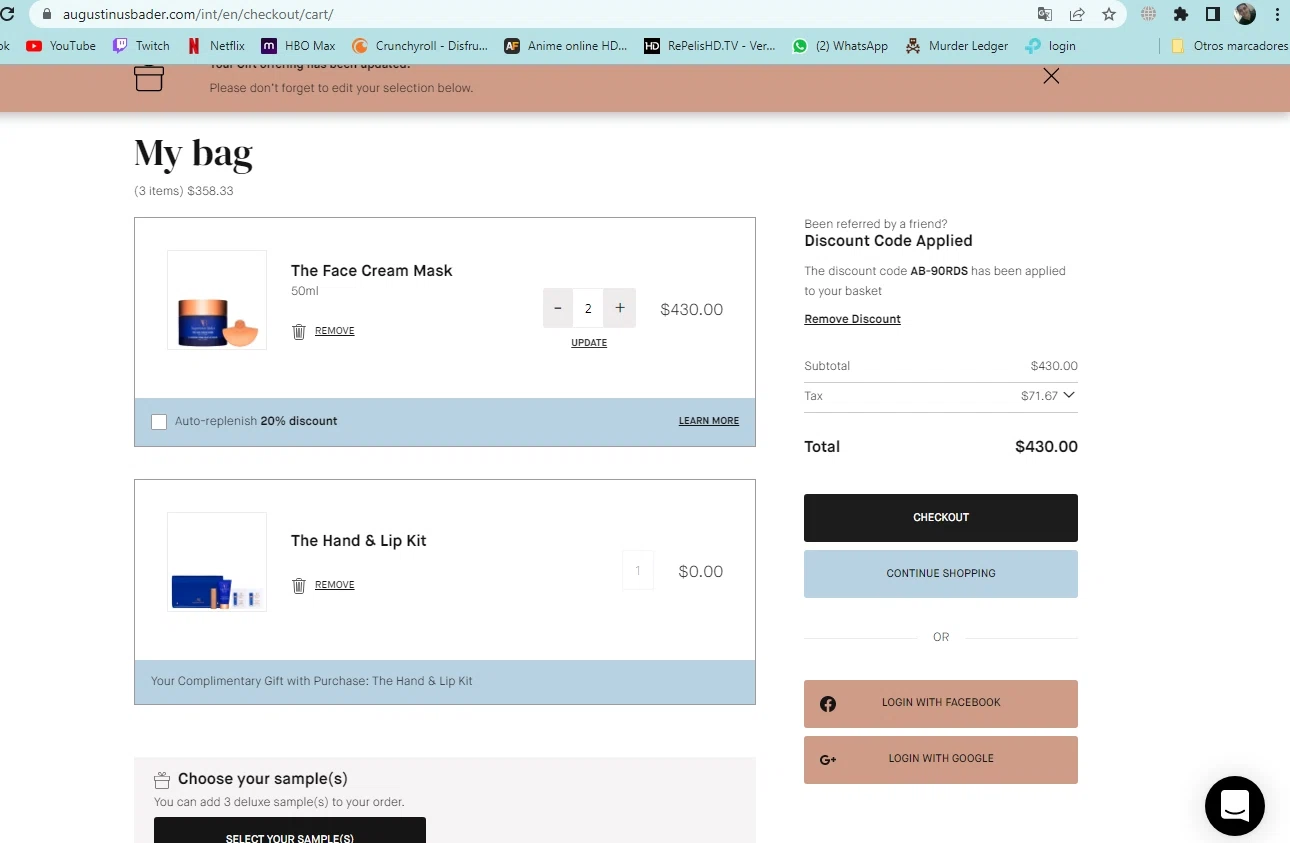
Task: Open the Chrome profile avatar
Action: [x=1245, y=14]
